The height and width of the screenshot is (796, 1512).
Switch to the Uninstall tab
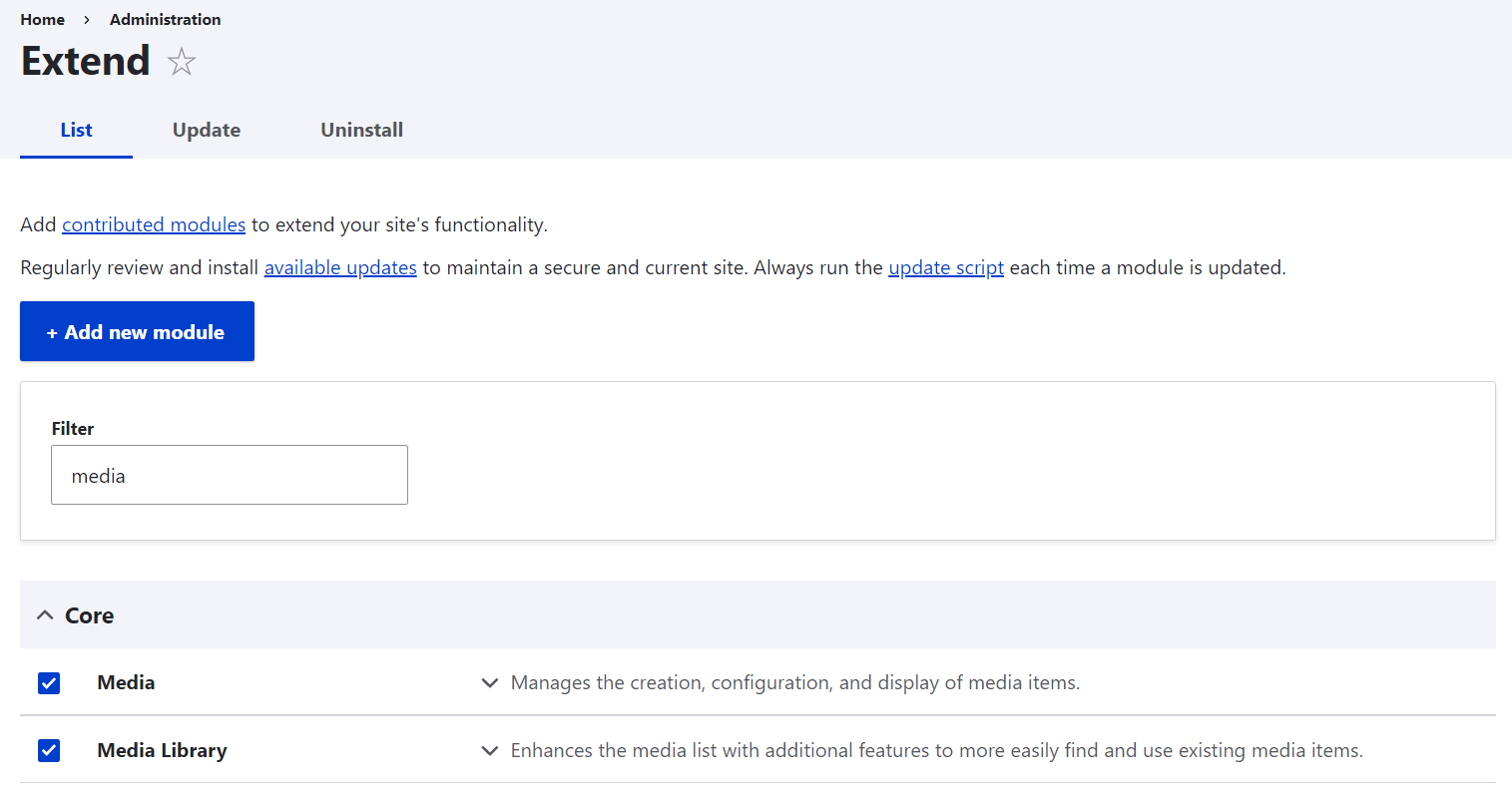(361, 130)
